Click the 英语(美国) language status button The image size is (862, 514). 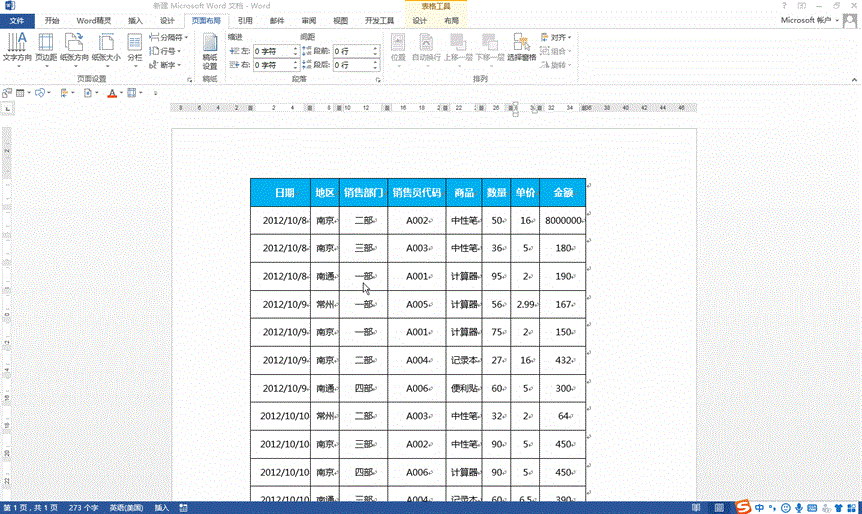click(125, 508)
